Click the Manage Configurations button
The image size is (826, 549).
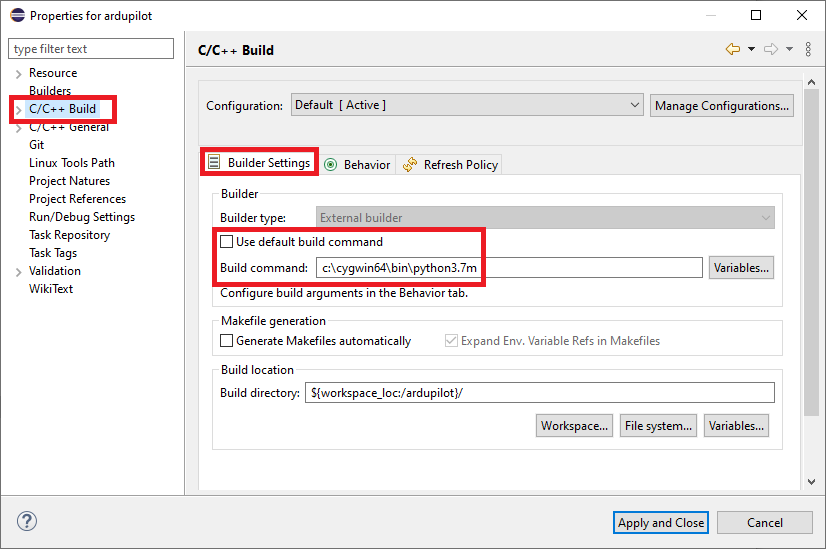click(722, 105)
